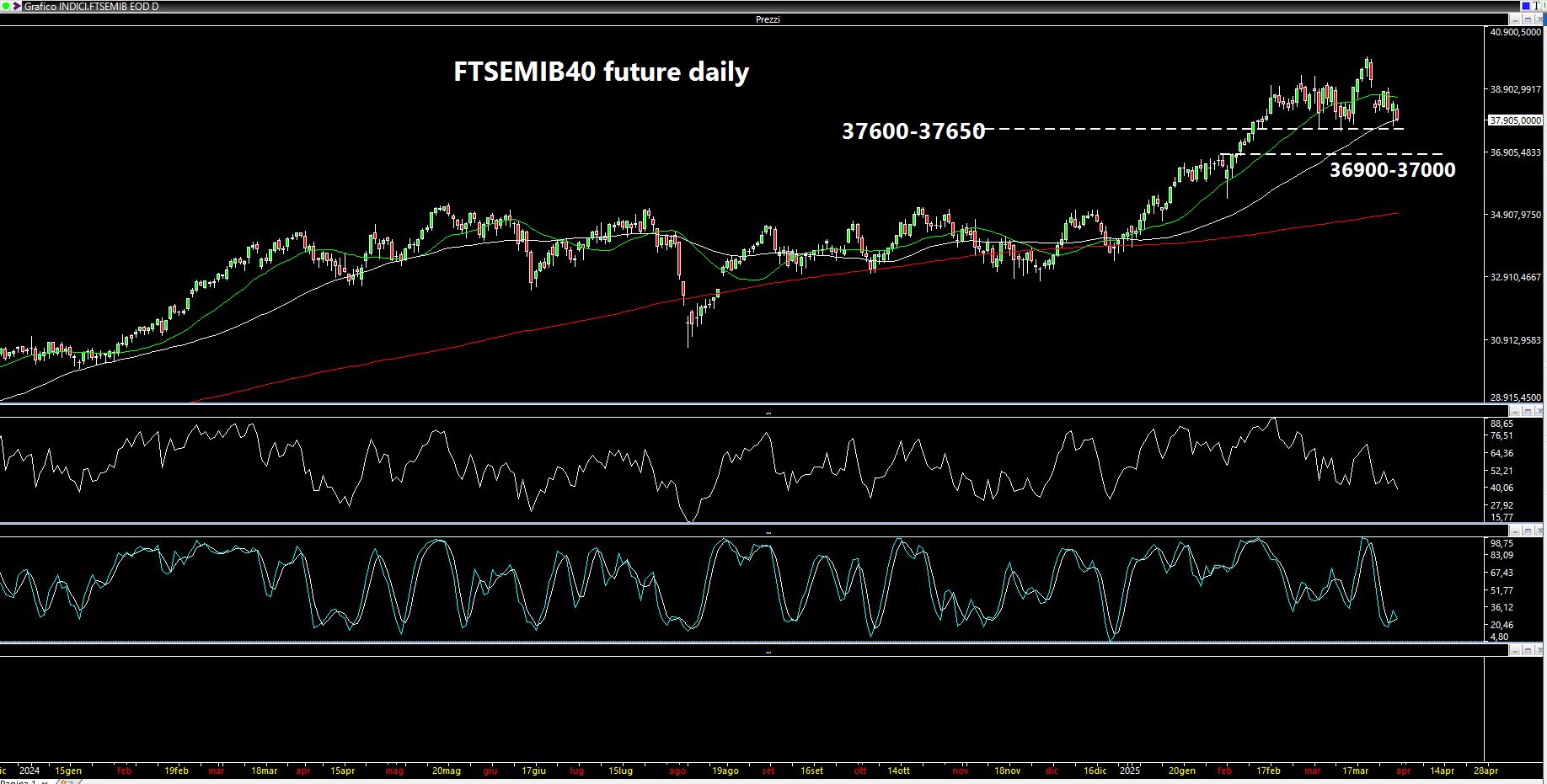Click the 18mar date axis label
Screen dimensions: 1547x784
point(264,771)
